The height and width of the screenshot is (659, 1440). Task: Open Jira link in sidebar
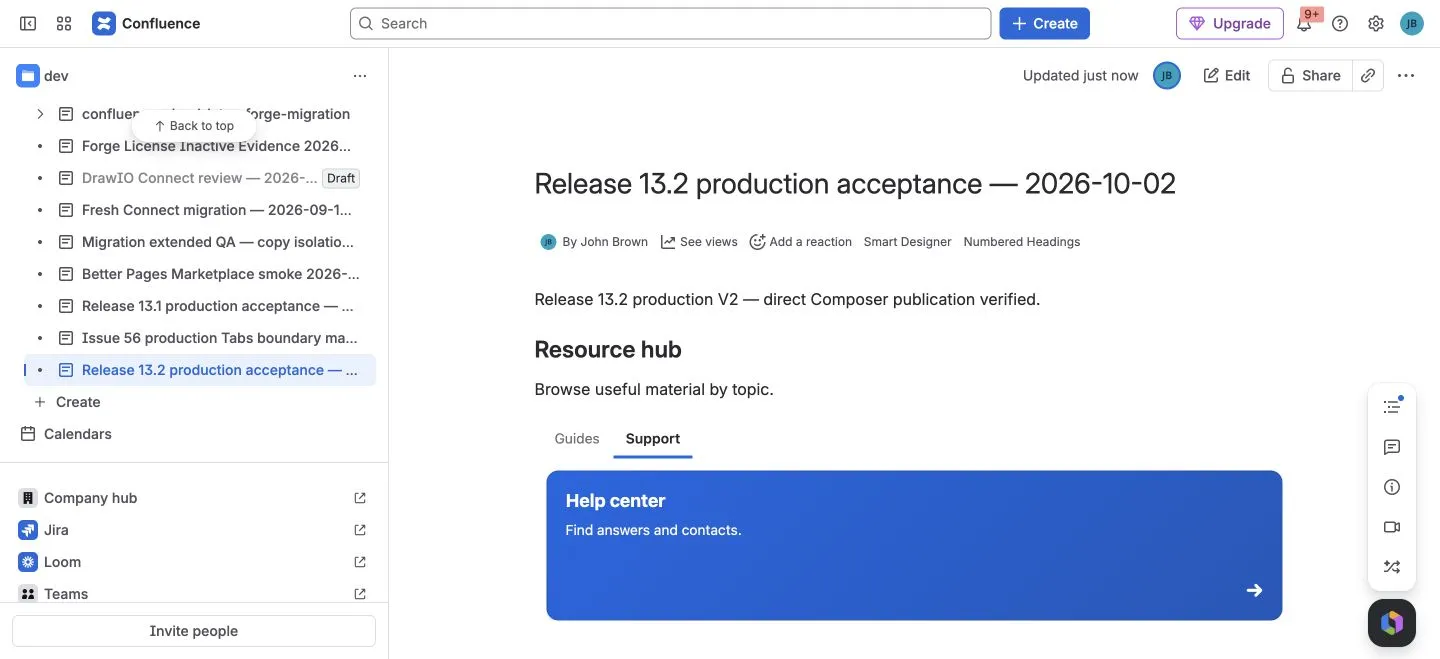click(56, 530)
